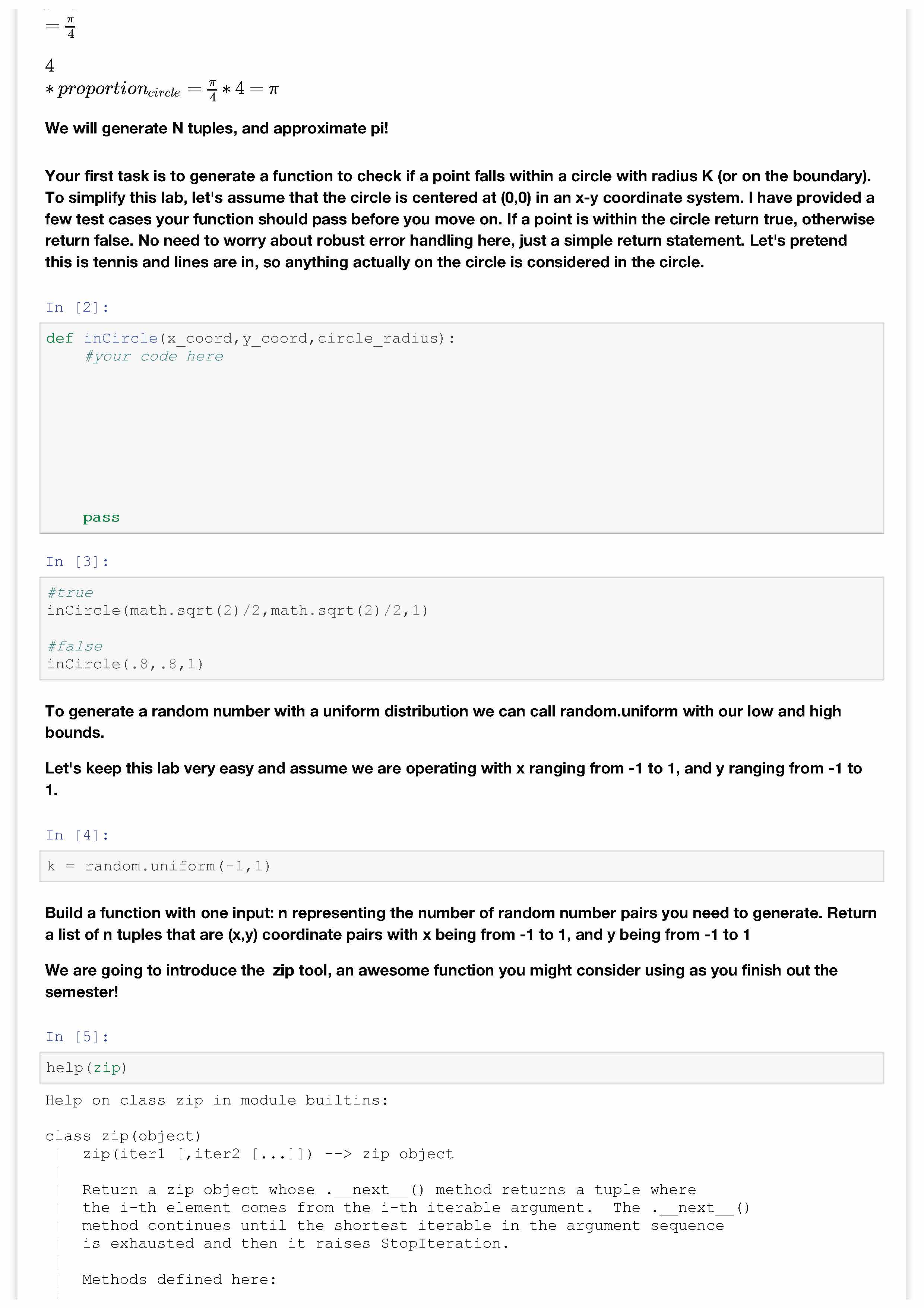This screenshot has height=1308, width=924.
Task: Click the 'We will generate N tuples' heading
Action: pyautogui.click(x=216, y=129)
